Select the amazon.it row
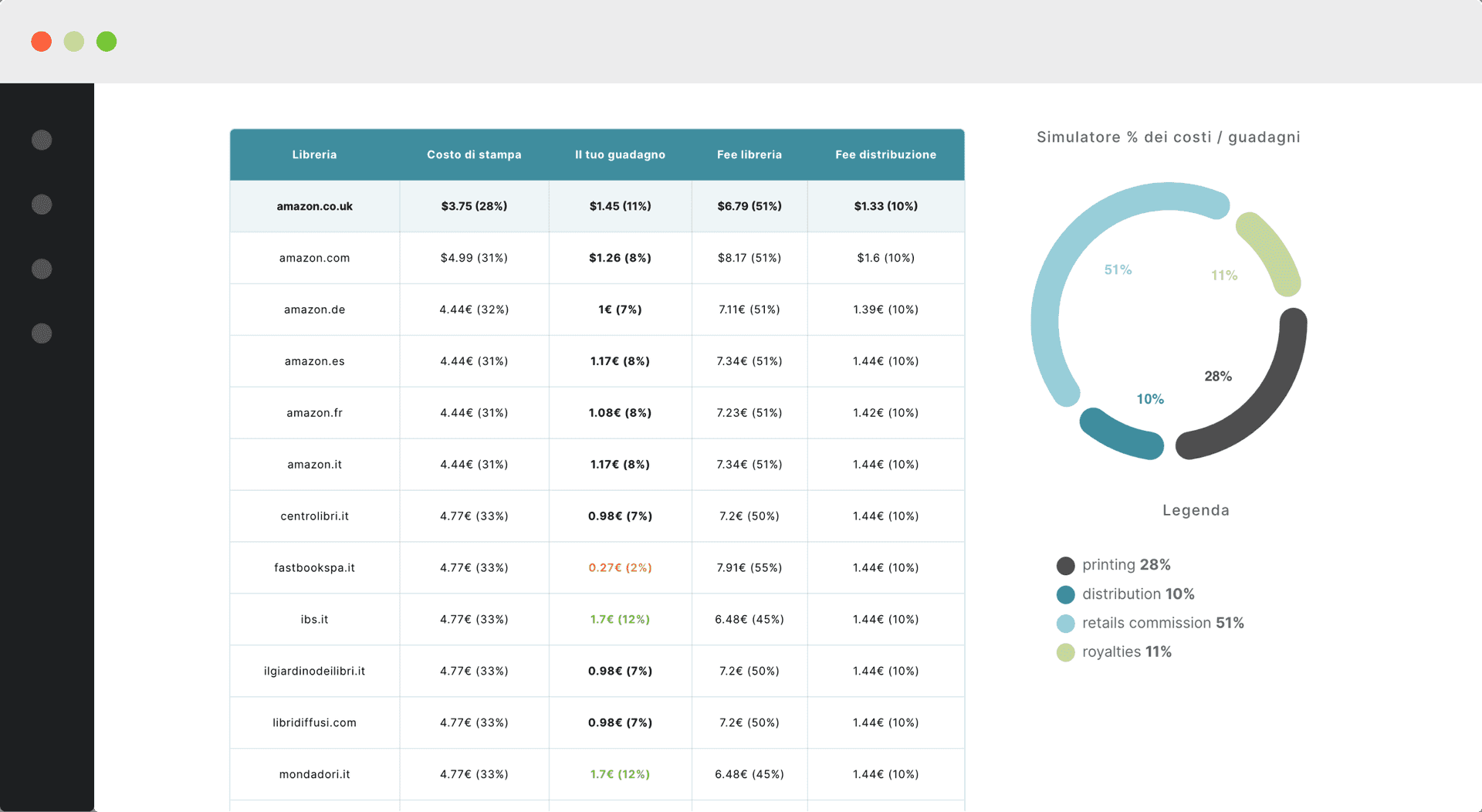This screenshot has height=812, width=1482. pyautogui.click(x=597, y=465)
